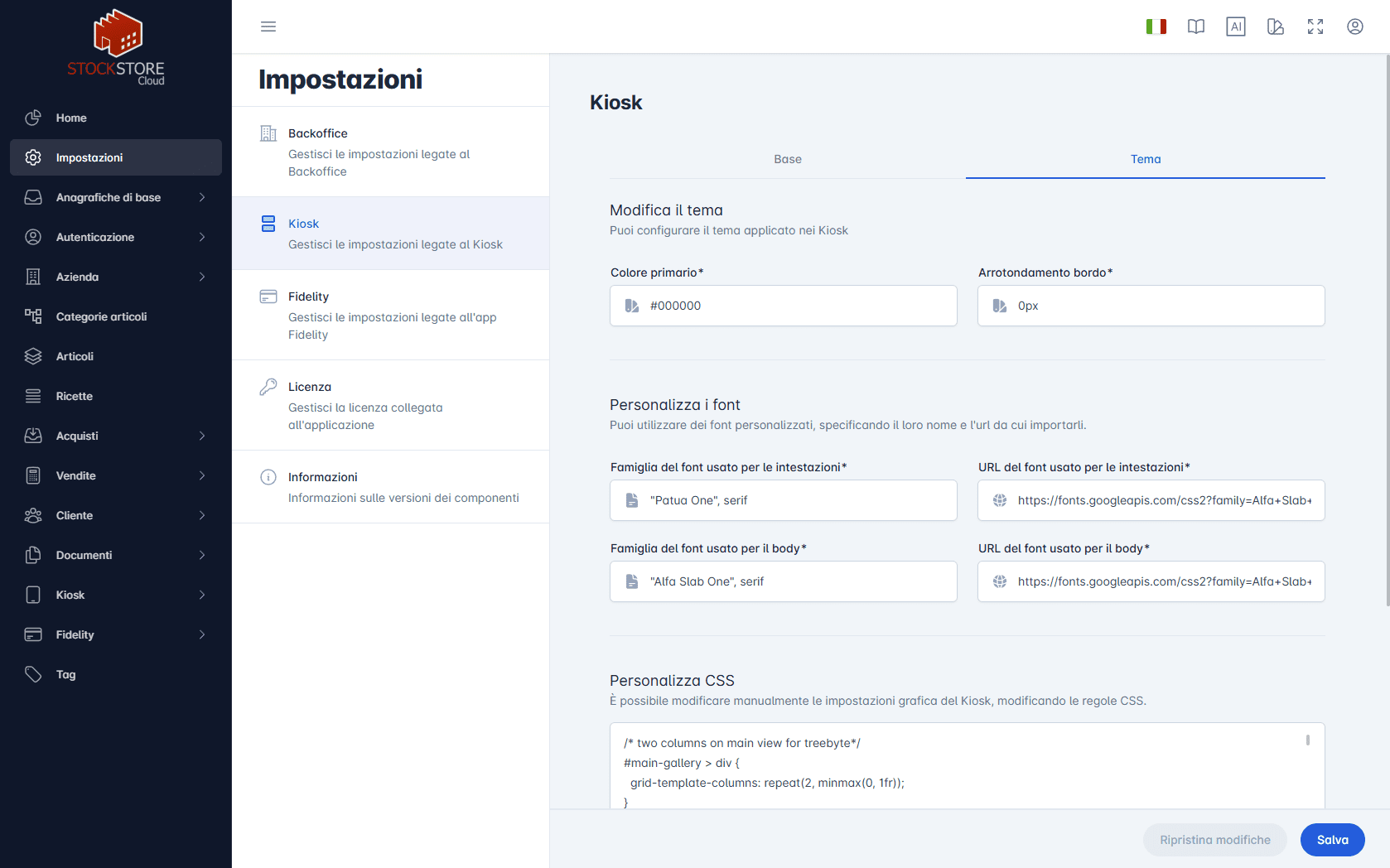The height and width of the screenshot is (868, 1390).
Task: Expand the Anagrafiche di base menu
Action: point(116,197)
